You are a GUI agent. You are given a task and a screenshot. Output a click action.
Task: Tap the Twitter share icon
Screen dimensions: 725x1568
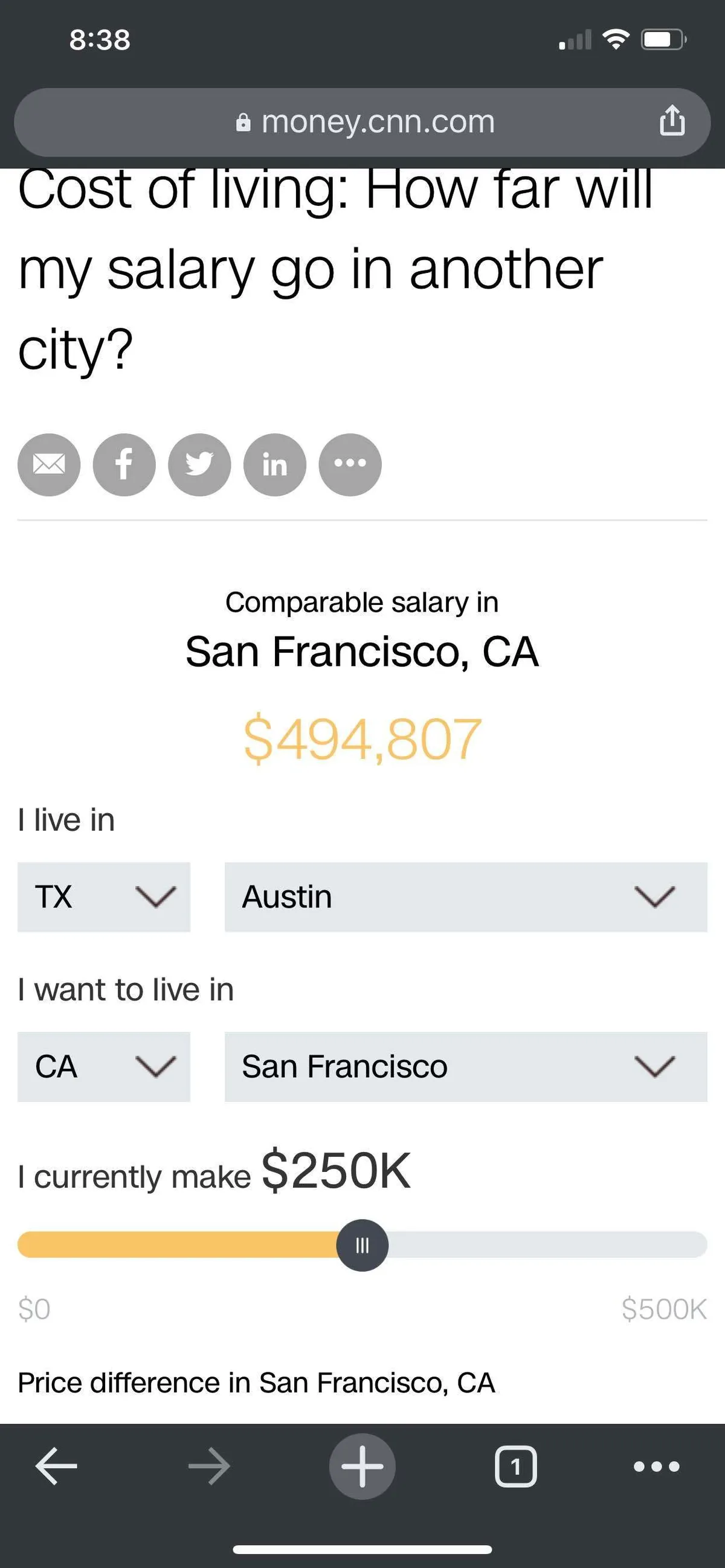(199, 464)
